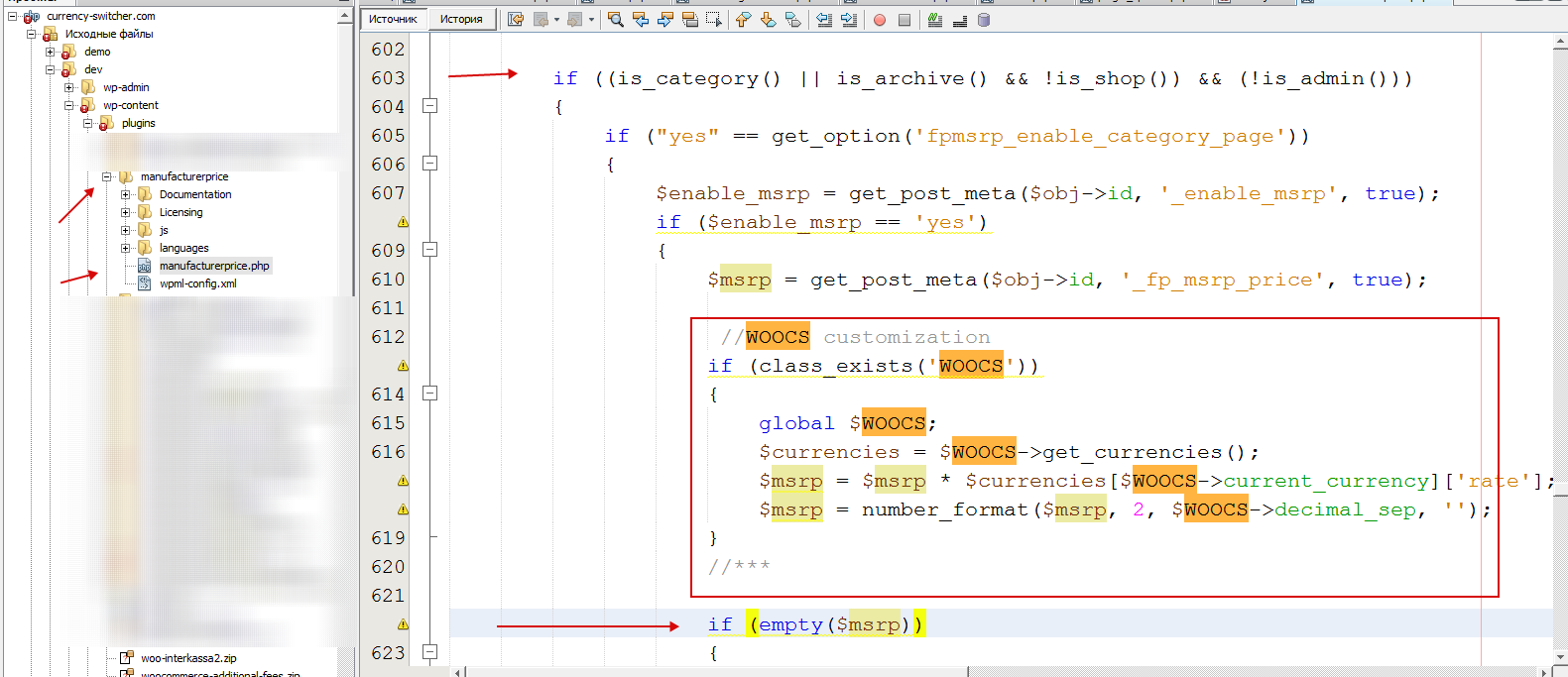Open the Forward button history dropdown arrow
Viewport: 1568px width, 677px height.
click(x=591, y=20)
